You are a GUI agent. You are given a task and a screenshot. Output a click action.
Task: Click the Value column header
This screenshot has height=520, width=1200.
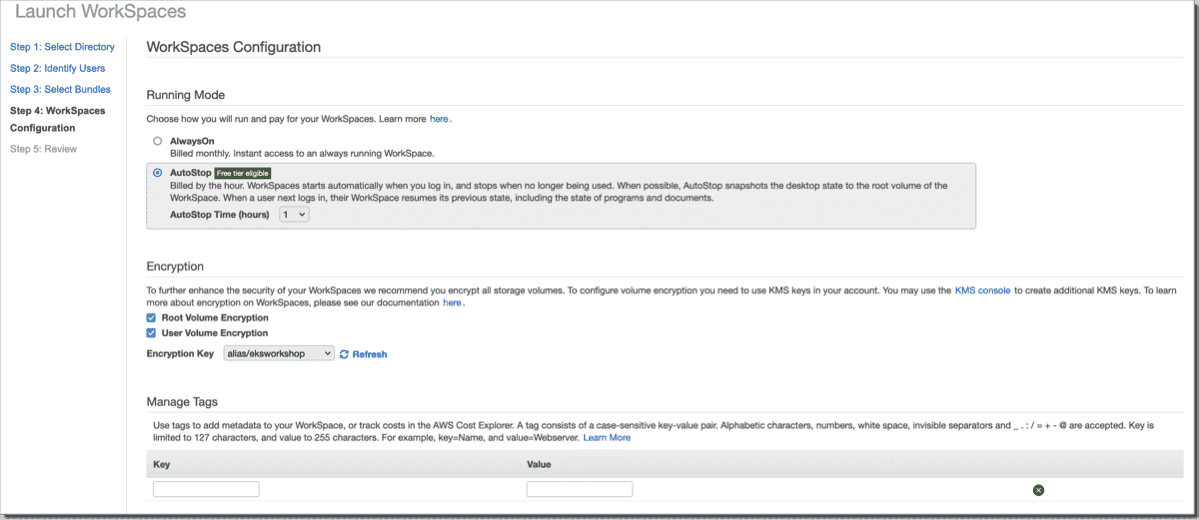(539, 464)
